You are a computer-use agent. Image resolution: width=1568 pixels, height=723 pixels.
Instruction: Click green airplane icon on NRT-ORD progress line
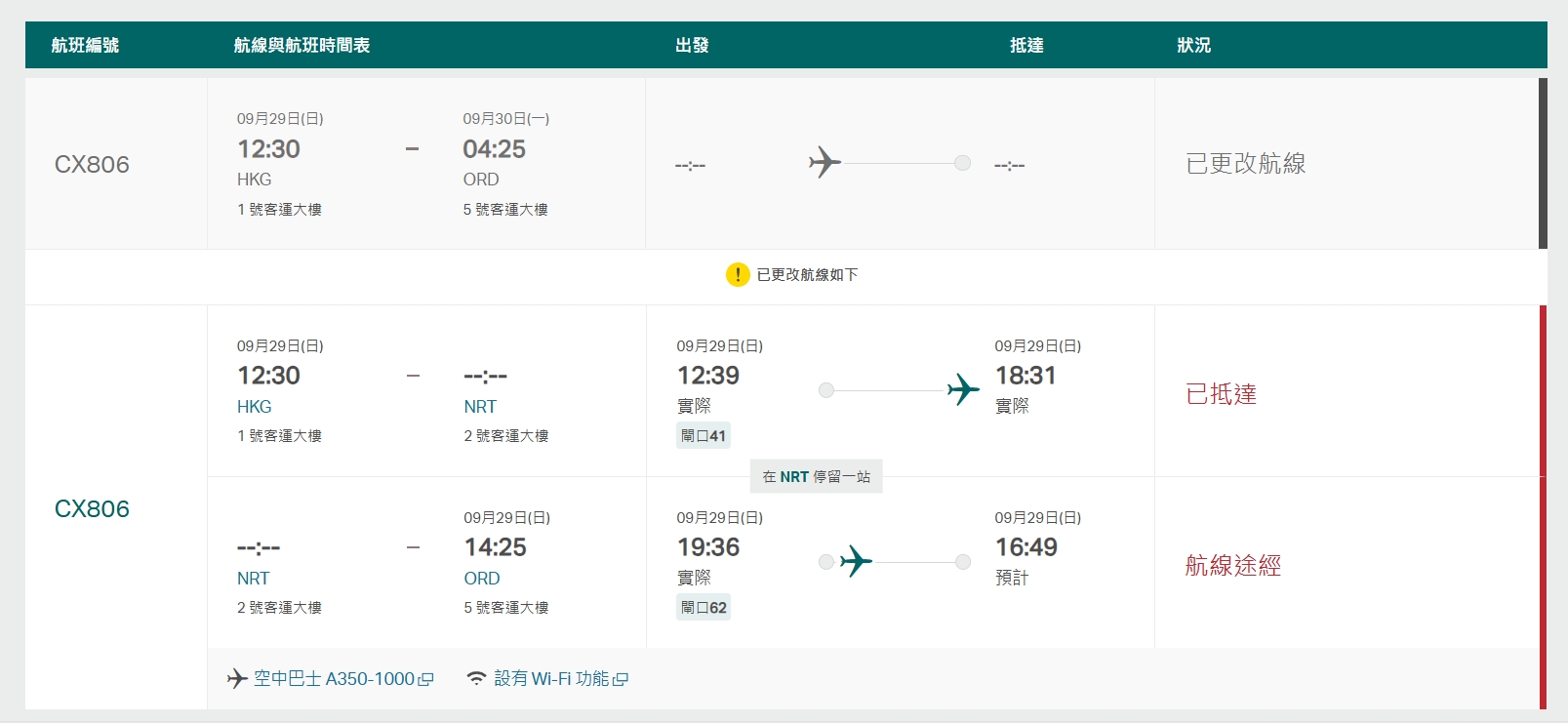click(x=856, y=561)
